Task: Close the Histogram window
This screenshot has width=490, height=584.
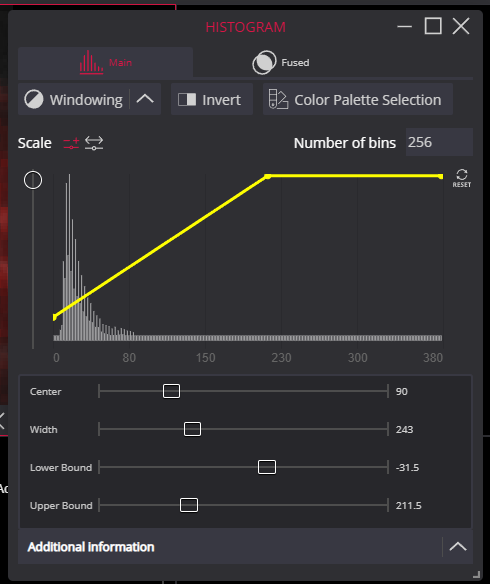Action: pos(461,26)
